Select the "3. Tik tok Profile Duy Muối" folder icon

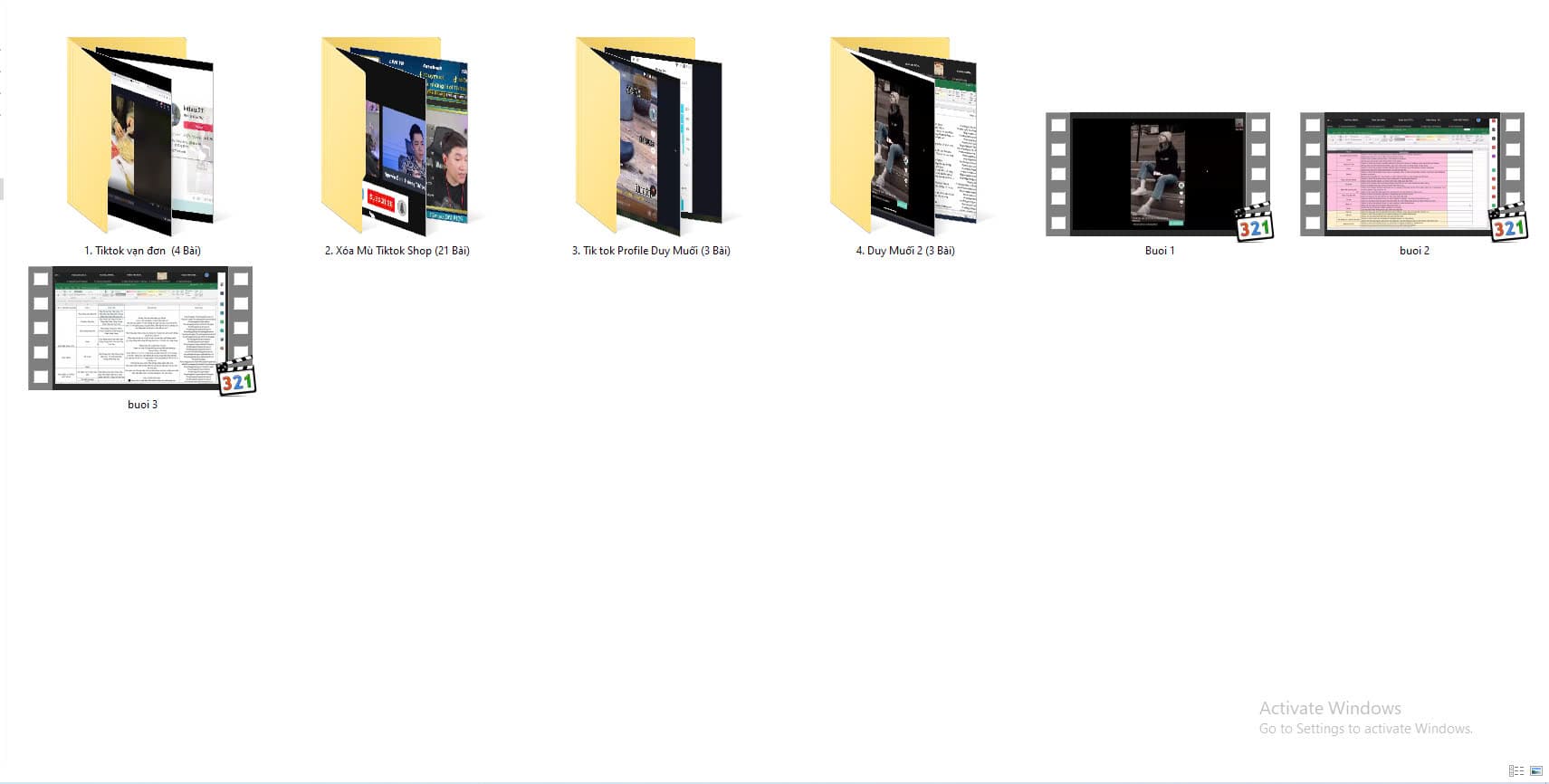(x=649, y=137)
